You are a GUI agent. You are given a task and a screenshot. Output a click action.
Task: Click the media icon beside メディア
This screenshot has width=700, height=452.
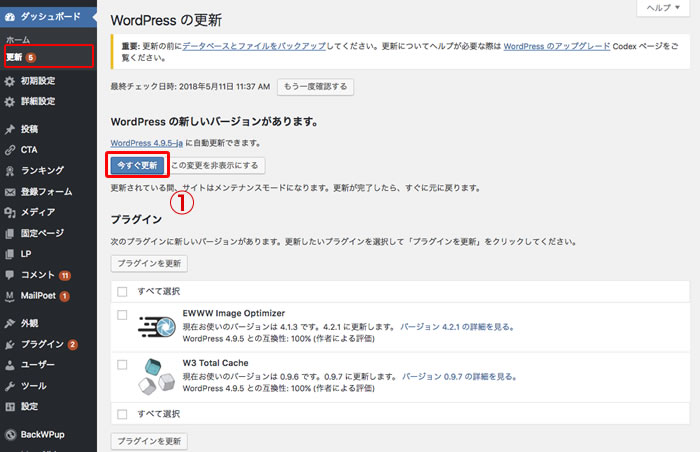point(10,212)
